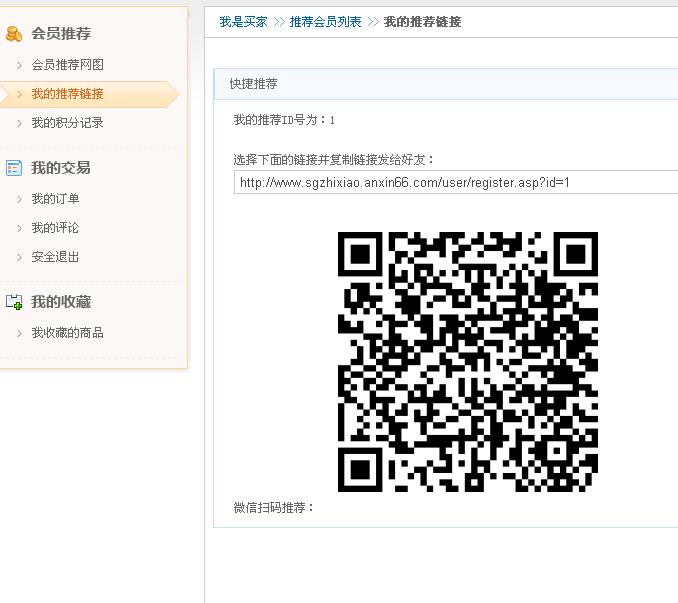678x603 pixels.
Task: Click the chevron beside 我的订单
Action: (19, 199)
